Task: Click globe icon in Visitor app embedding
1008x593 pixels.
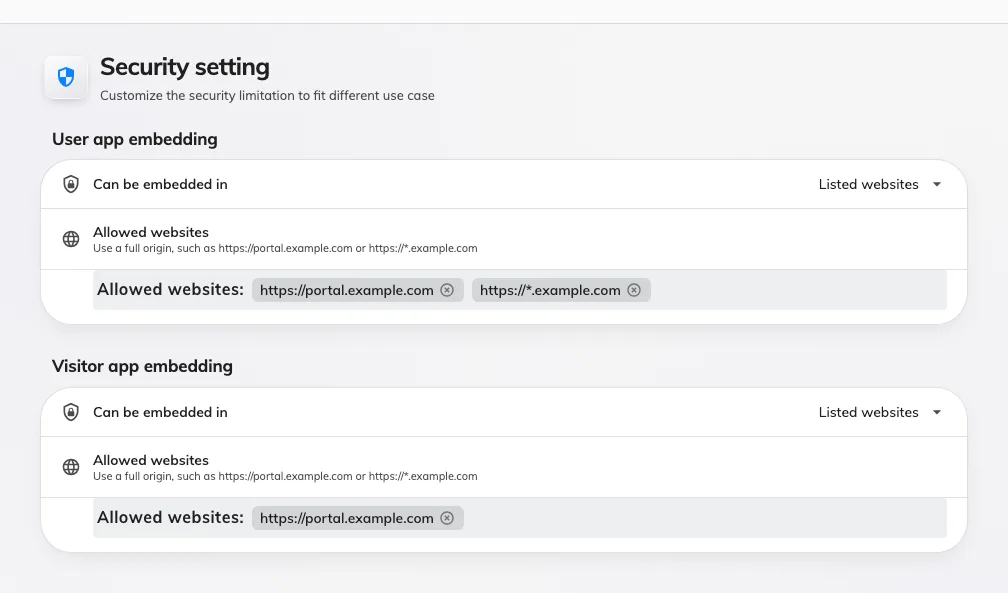Action: pos(71,467)
